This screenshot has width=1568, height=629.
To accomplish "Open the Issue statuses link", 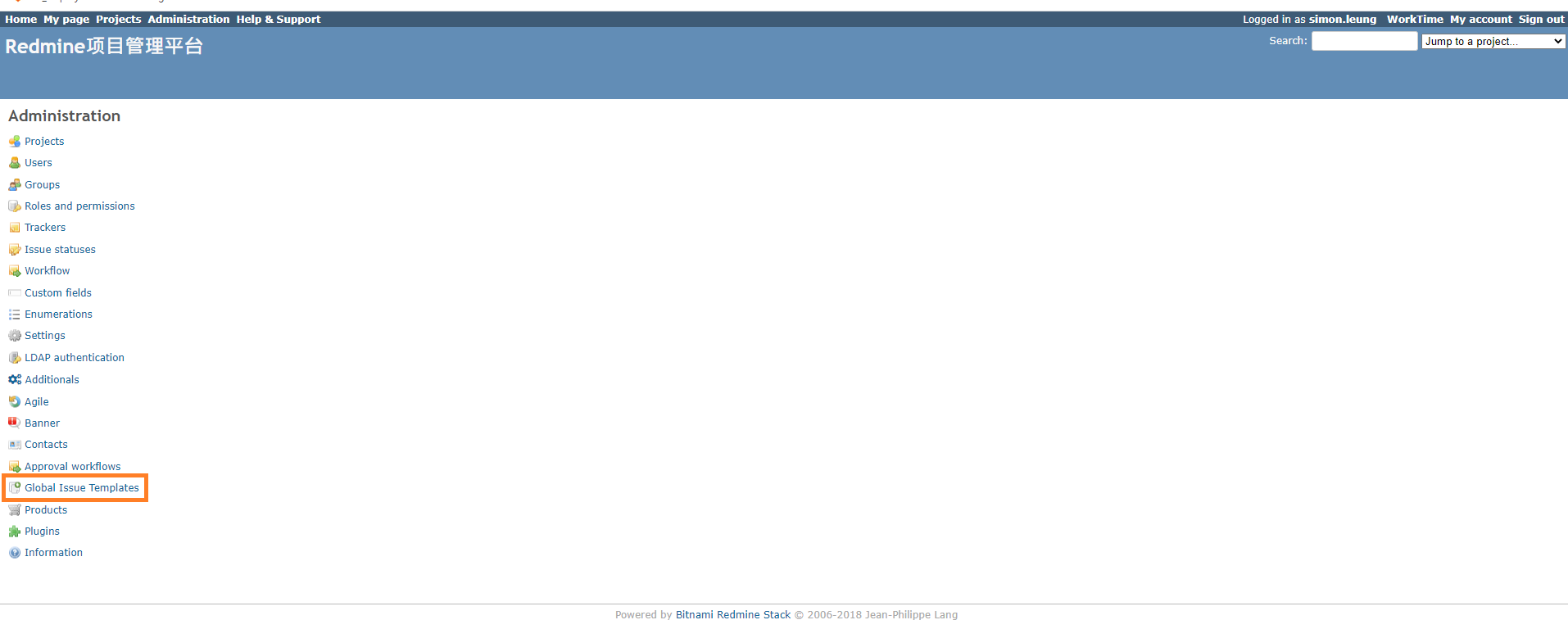I will (60, 250).
